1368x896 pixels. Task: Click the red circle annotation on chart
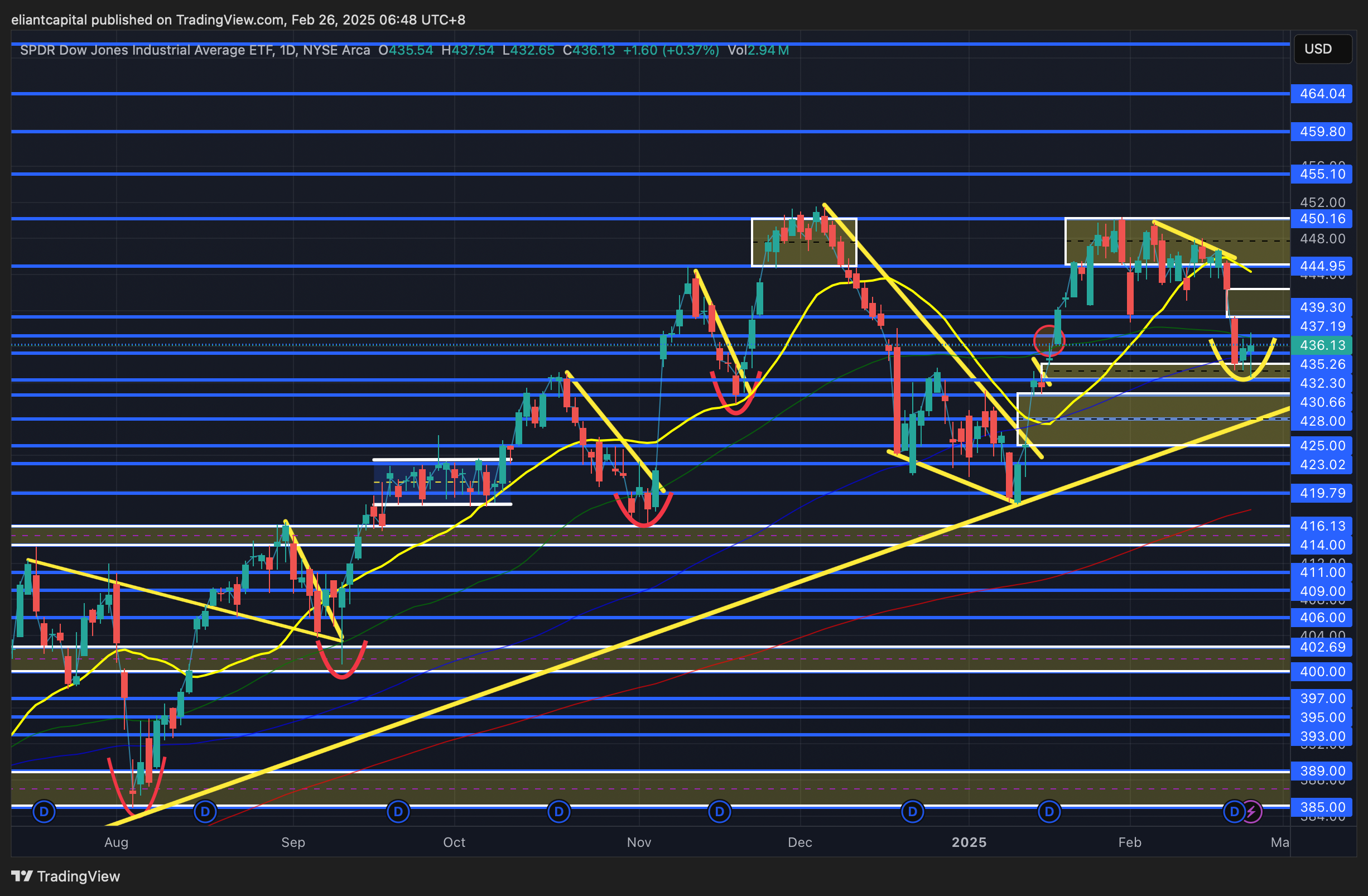[x=1049, y=341]
